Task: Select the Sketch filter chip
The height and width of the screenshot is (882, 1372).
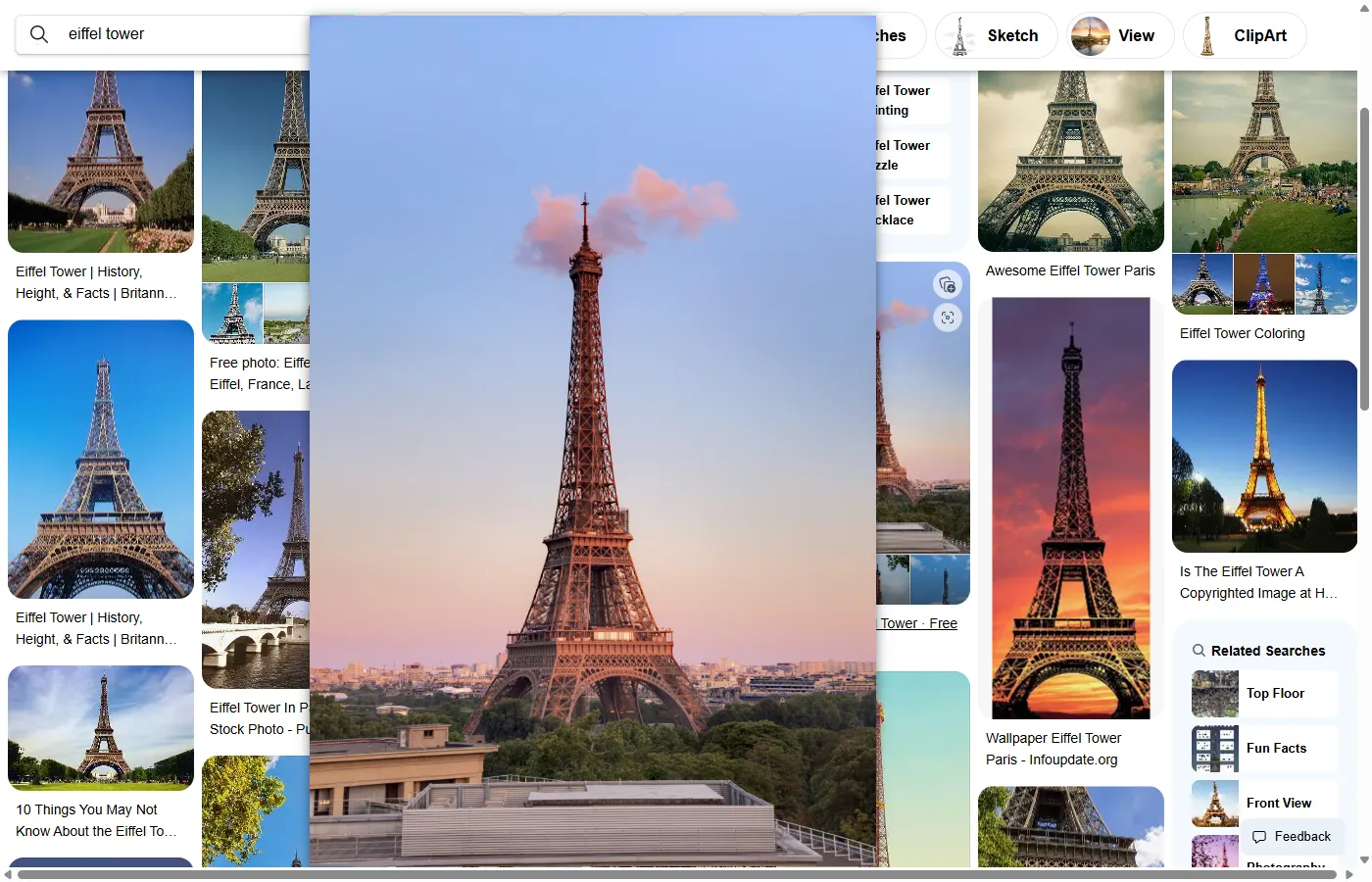Action: [996, 36]
